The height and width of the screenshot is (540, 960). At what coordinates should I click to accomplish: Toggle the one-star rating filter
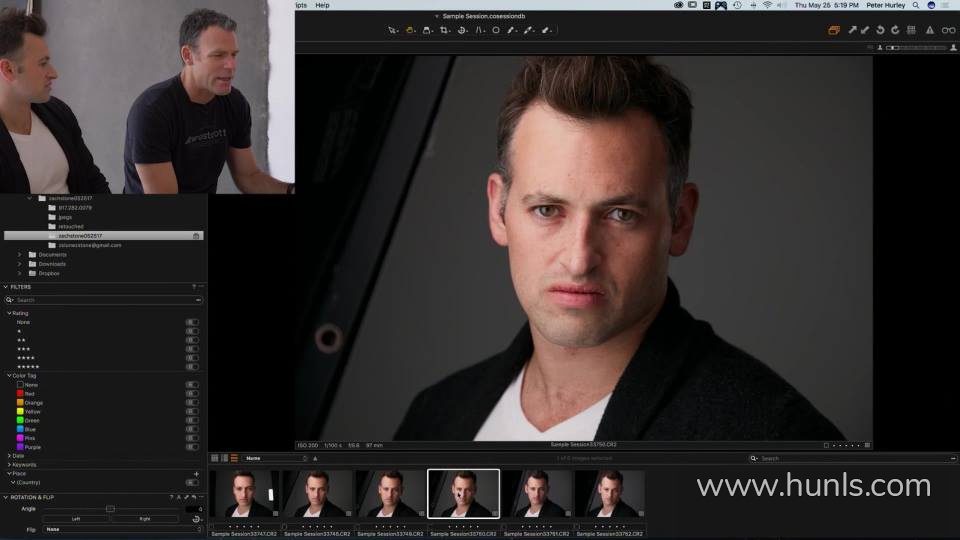click(192, 331)
